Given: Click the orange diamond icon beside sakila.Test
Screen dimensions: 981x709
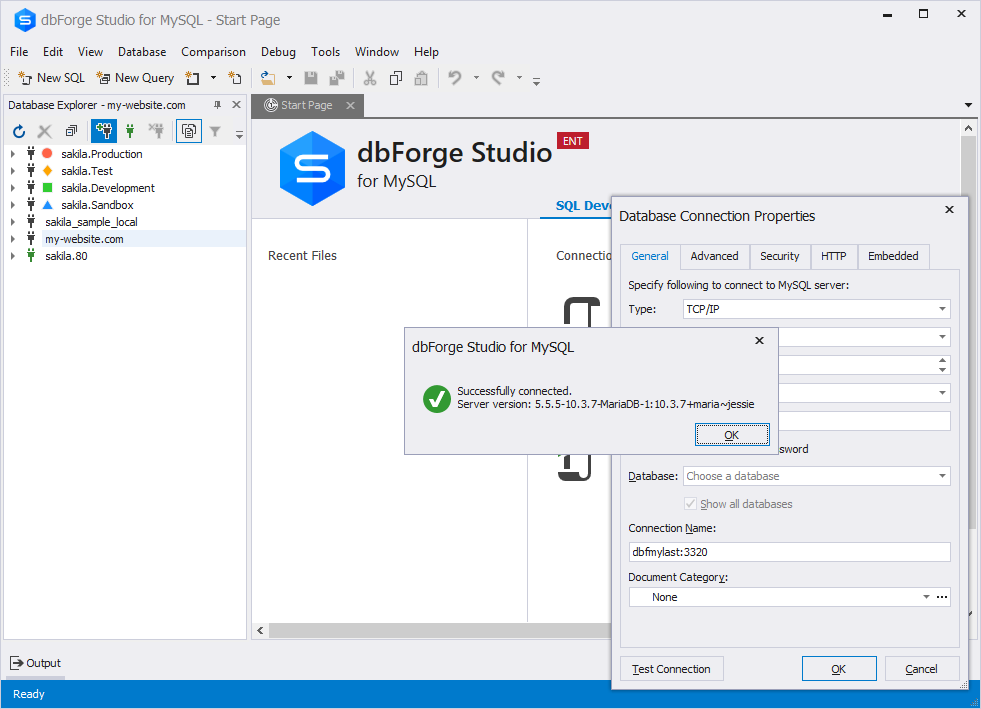Looking at the screenshot, I should click(x=47, y=170).
